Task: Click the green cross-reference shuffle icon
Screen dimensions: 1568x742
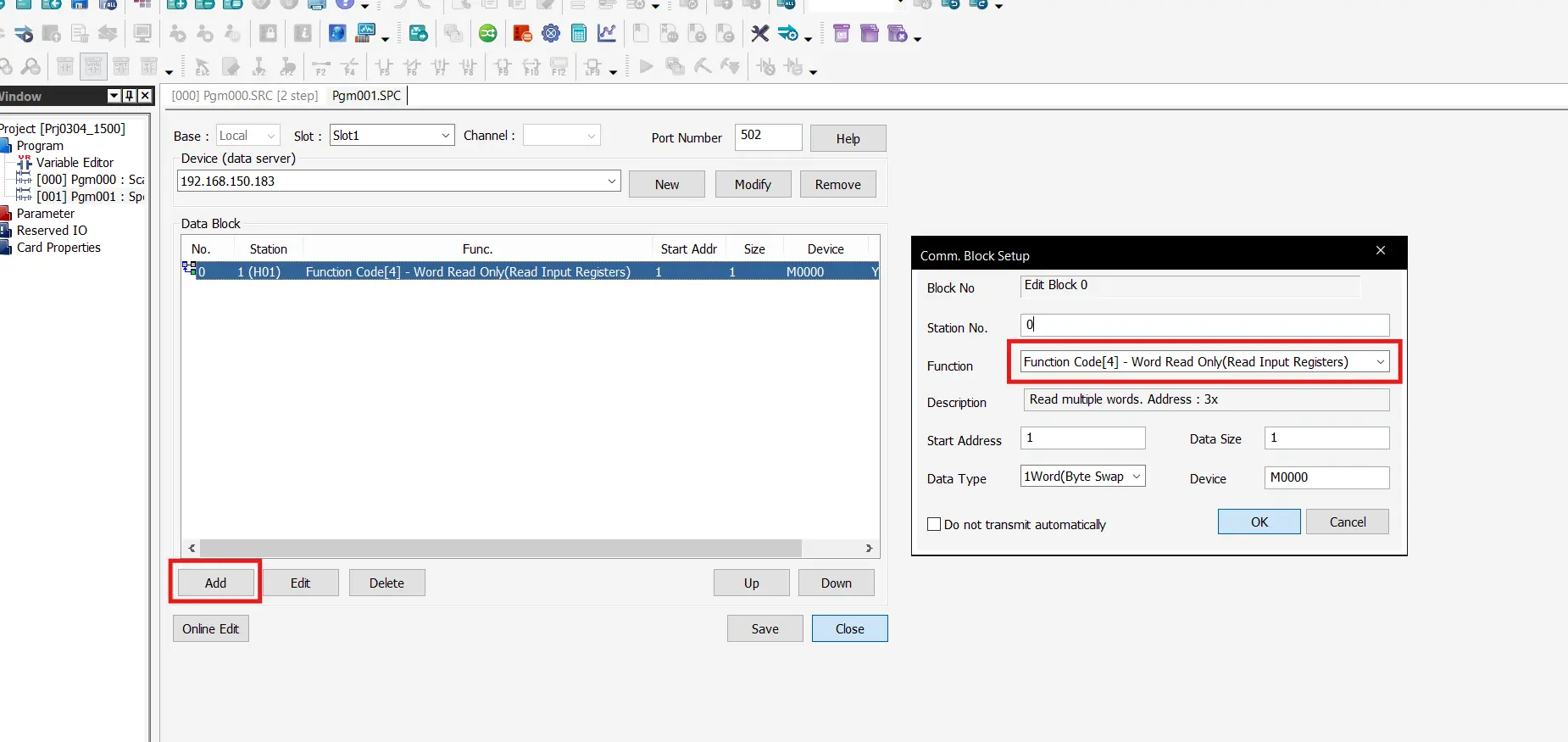Action: pos(488,34)
